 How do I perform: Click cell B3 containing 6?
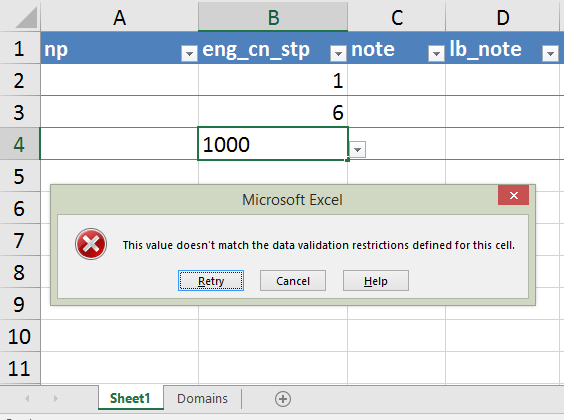(273, 111)
